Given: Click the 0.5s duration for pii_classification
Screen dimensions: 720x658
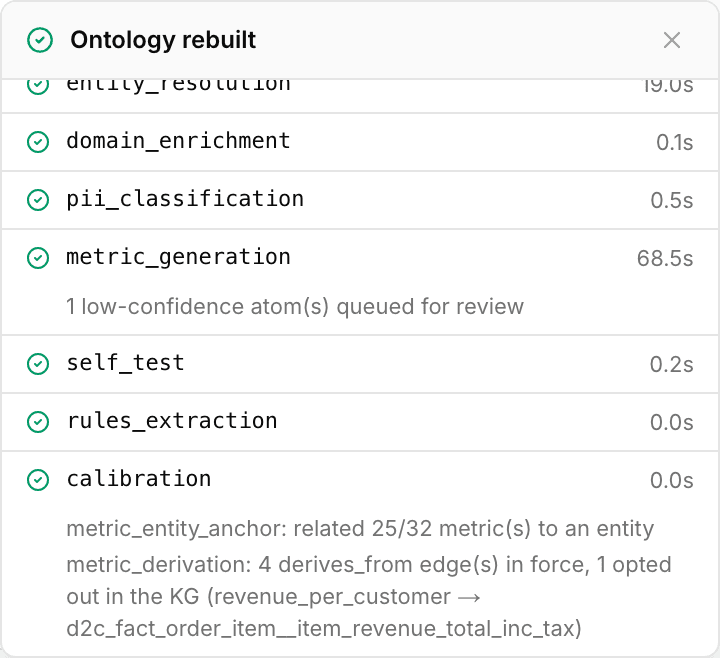Looking at the screenshot, I should [671, 201].
